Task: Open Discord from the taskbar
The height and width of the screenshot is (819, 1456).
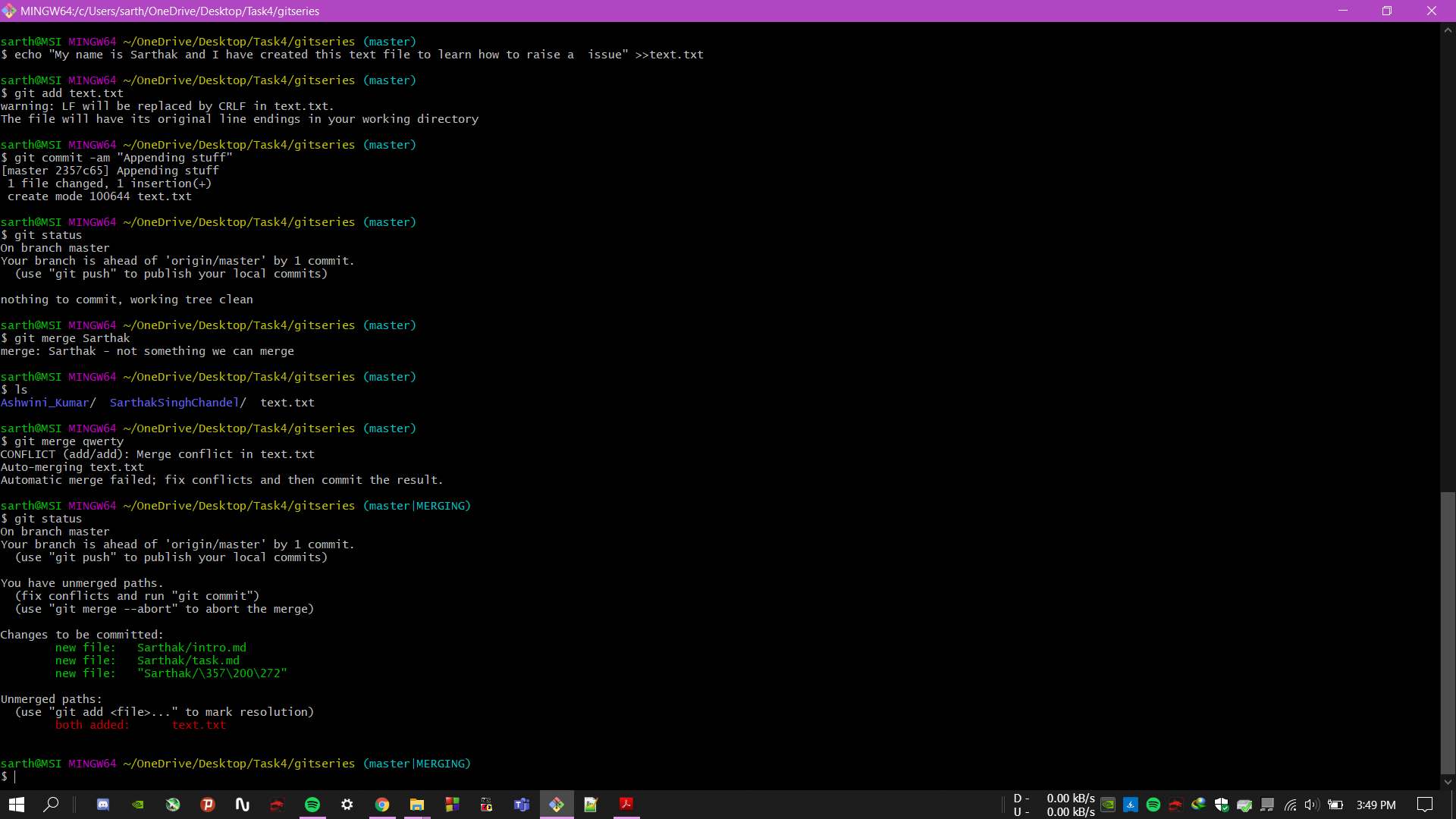Action: [x=103, y=805]
